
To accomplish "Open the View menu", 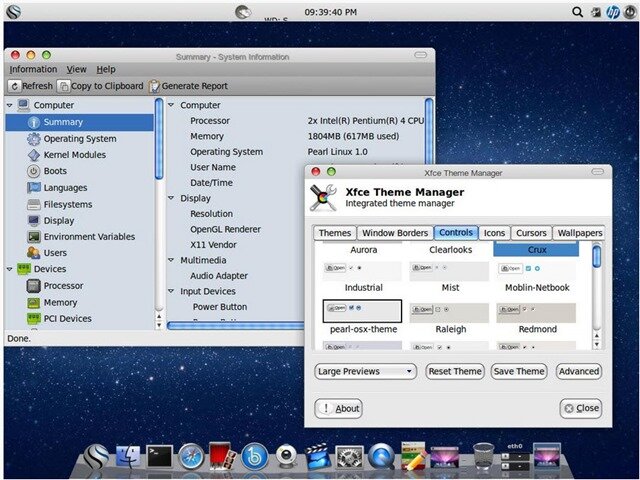I will click(76, 69).
